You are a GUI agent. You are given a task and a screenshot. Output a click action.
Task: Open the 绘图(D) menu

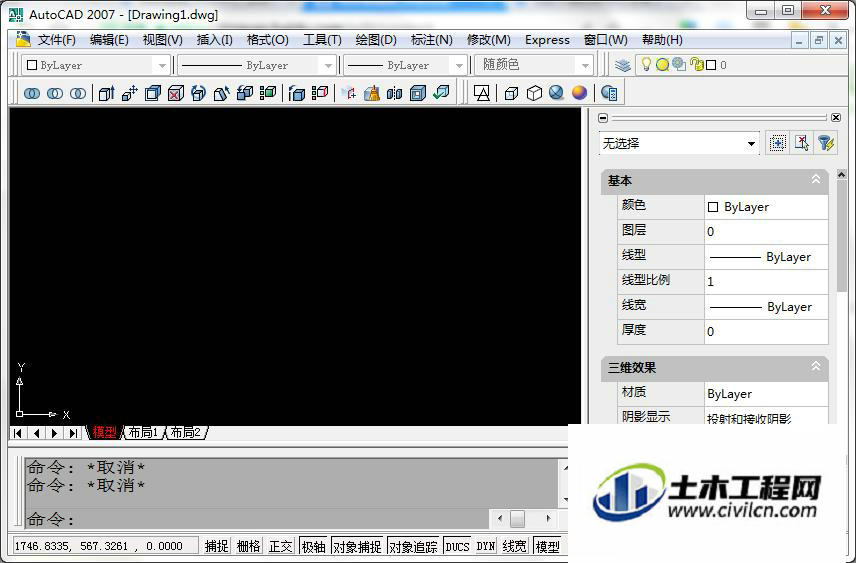[376, 40]
